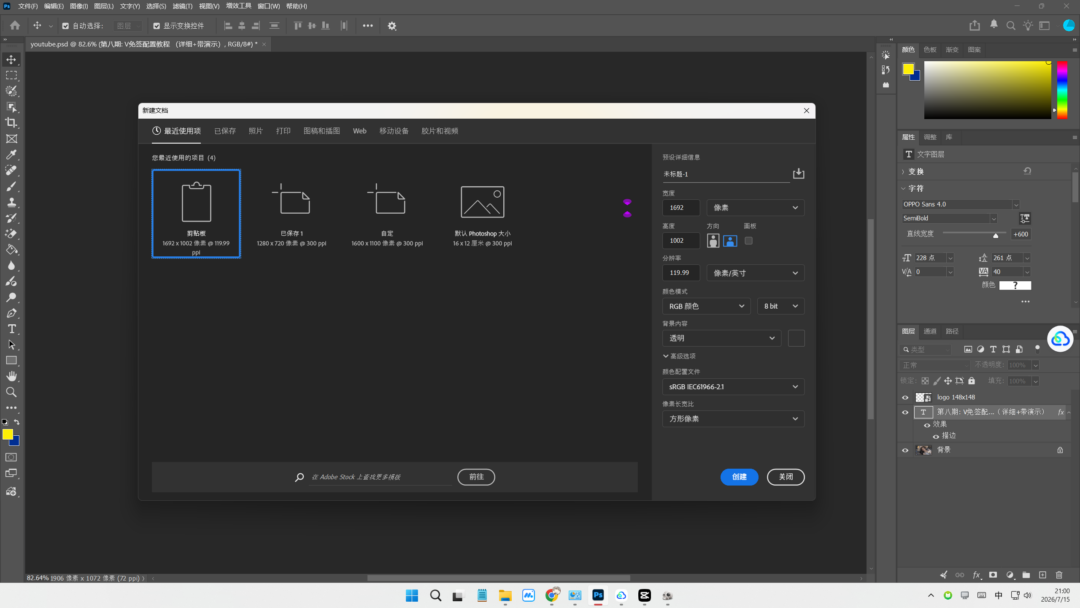Click the add layer mask icon
Screen dimensions: 1080x608
point(993,575)
